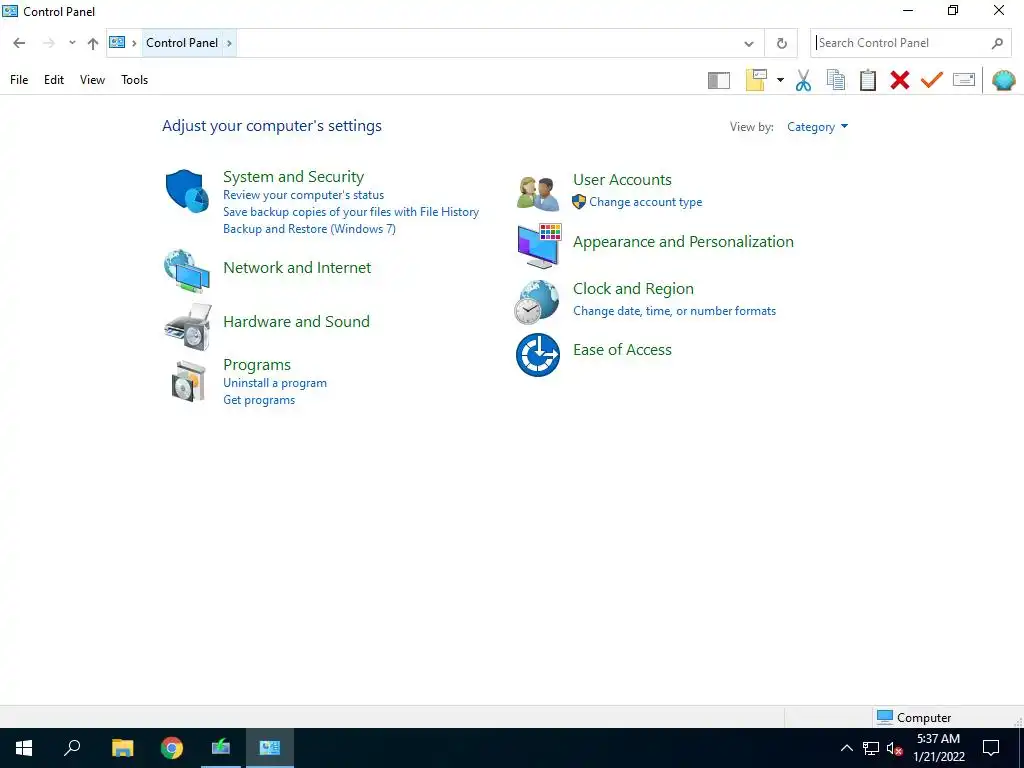Click the Programs disc box icon
Screen dimensions: 1024x768
pyautogui.click(x=189, y=381)
